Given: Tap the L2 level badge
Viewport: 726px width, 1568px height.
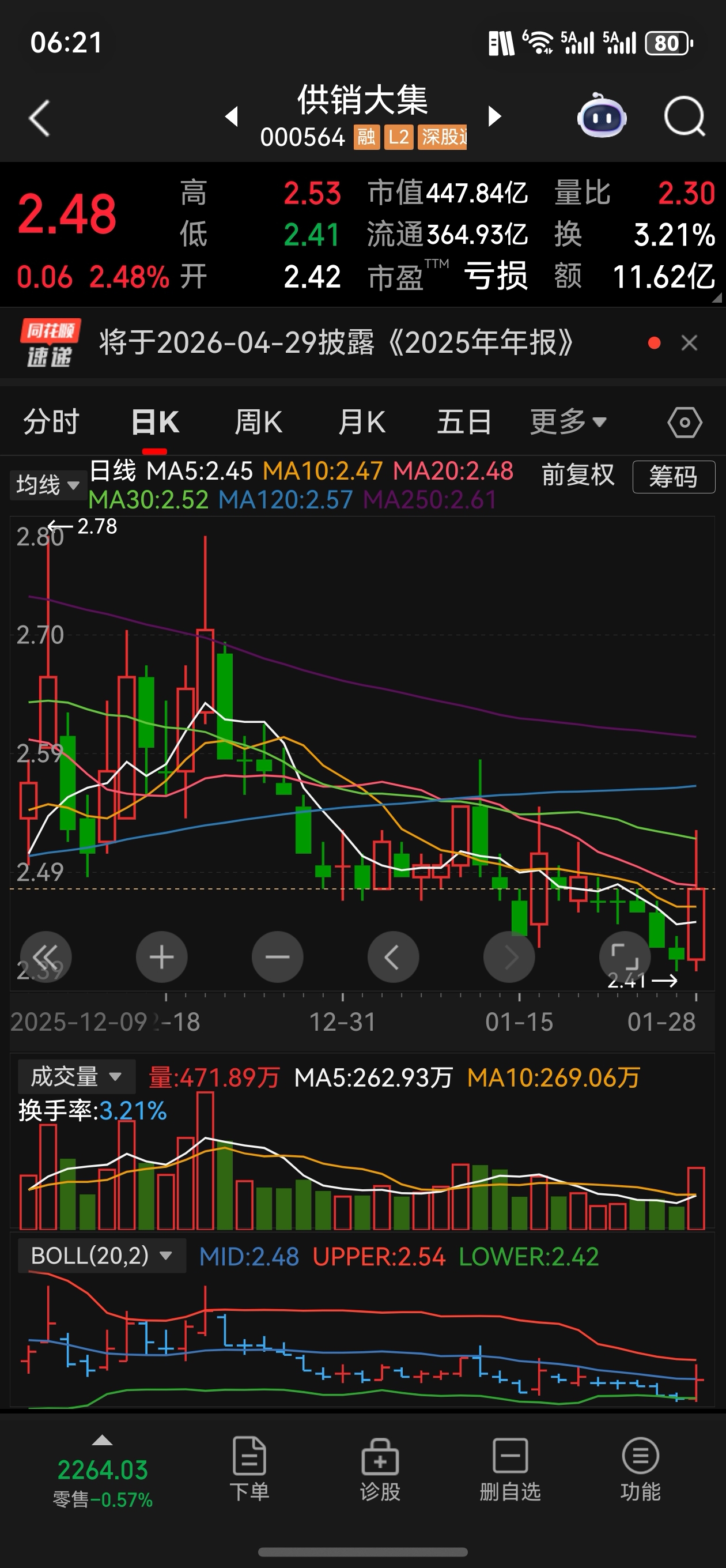Looking at the screenshot, I should [x=399, y=137].
